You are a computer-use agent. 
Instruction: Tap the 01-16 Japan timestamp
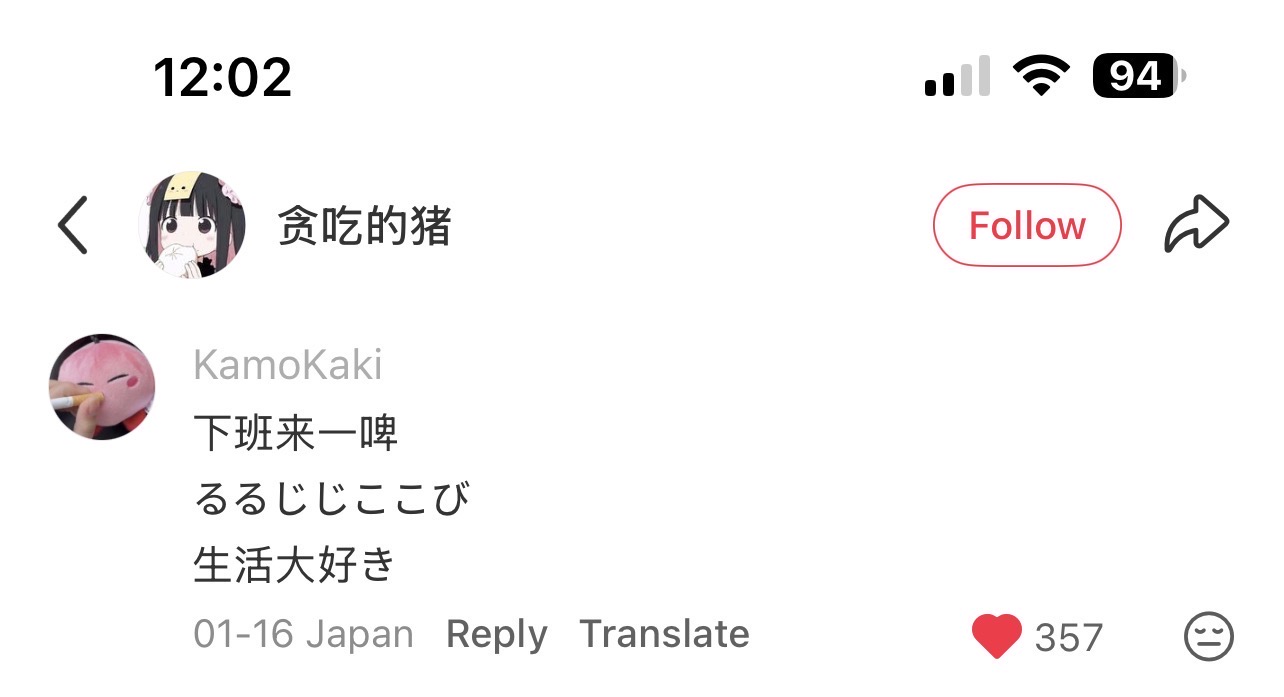pyautogui.click(x=303, y=635)
